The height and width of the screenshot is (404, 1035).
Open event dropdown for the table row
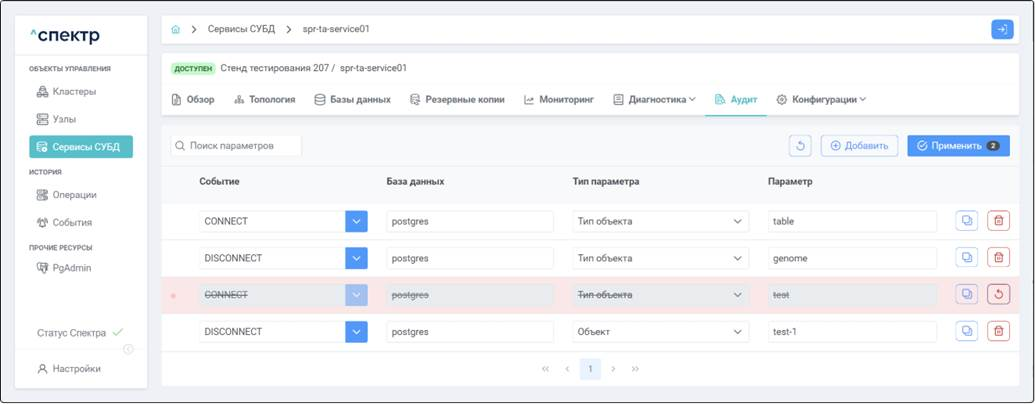(x=356, y=221)
